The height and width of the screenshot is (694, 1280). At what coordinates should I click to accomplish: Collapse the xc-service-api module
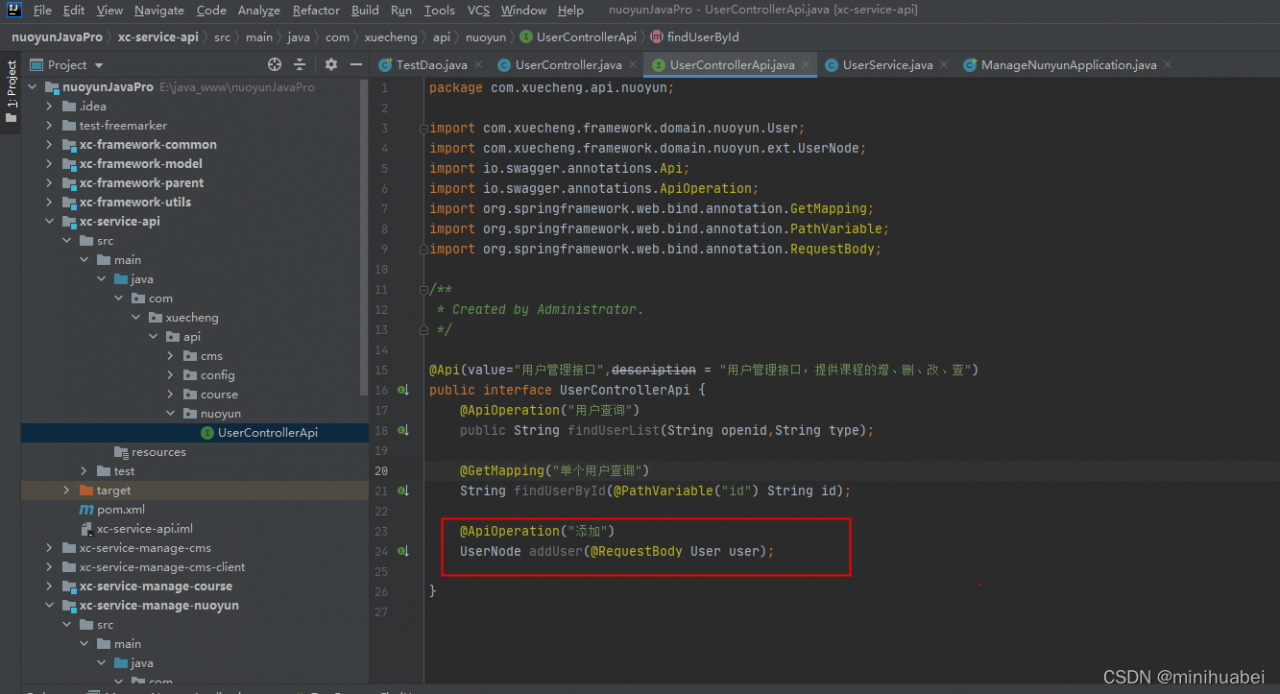[50, 221]
